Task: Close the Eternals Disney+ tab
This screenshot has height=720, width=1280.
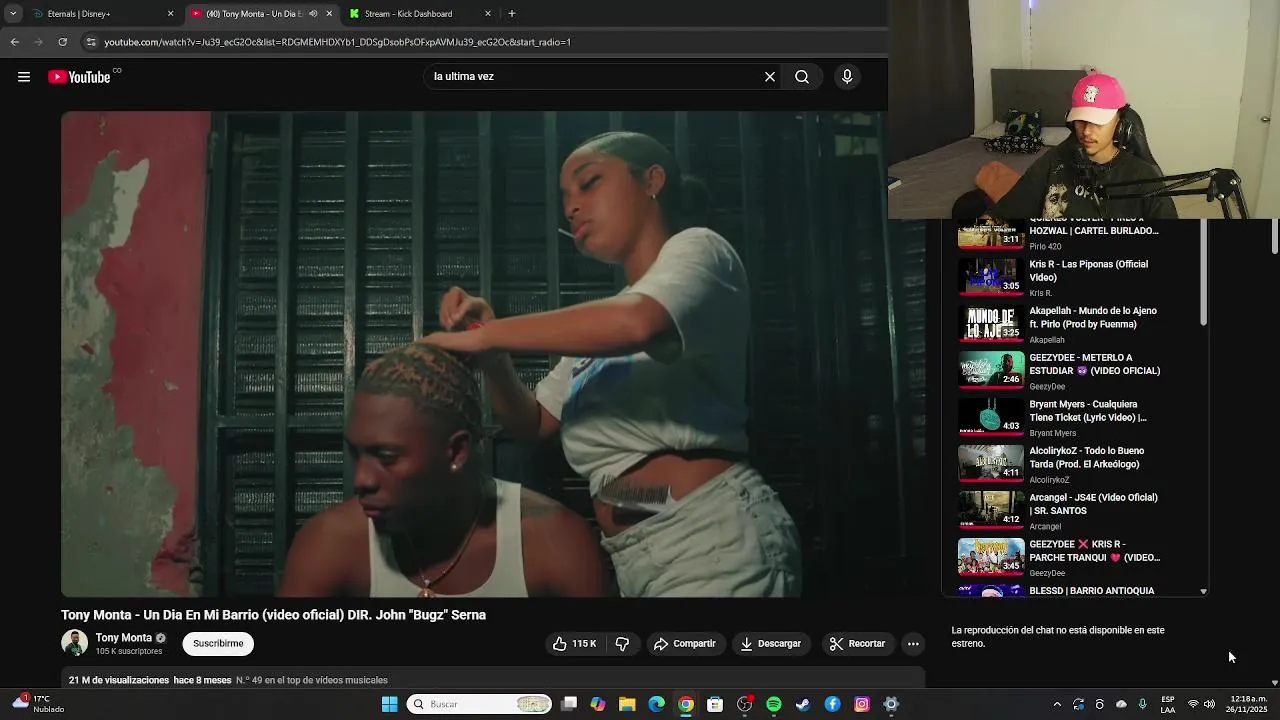Action: (170, 14)
